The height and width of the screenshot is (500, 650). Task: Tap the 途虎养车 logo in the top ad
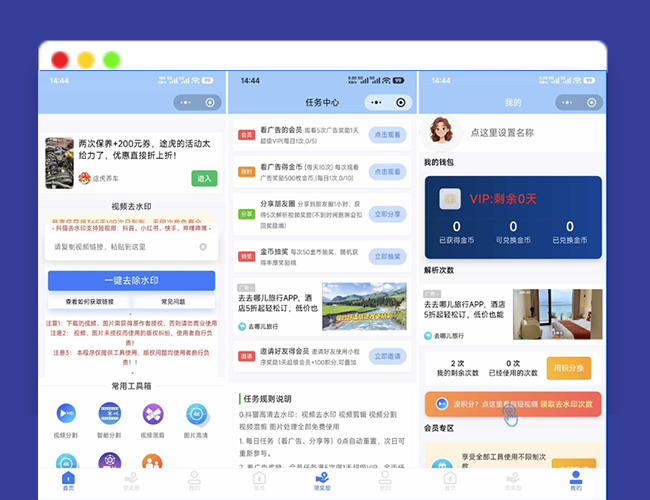(85, 178)
